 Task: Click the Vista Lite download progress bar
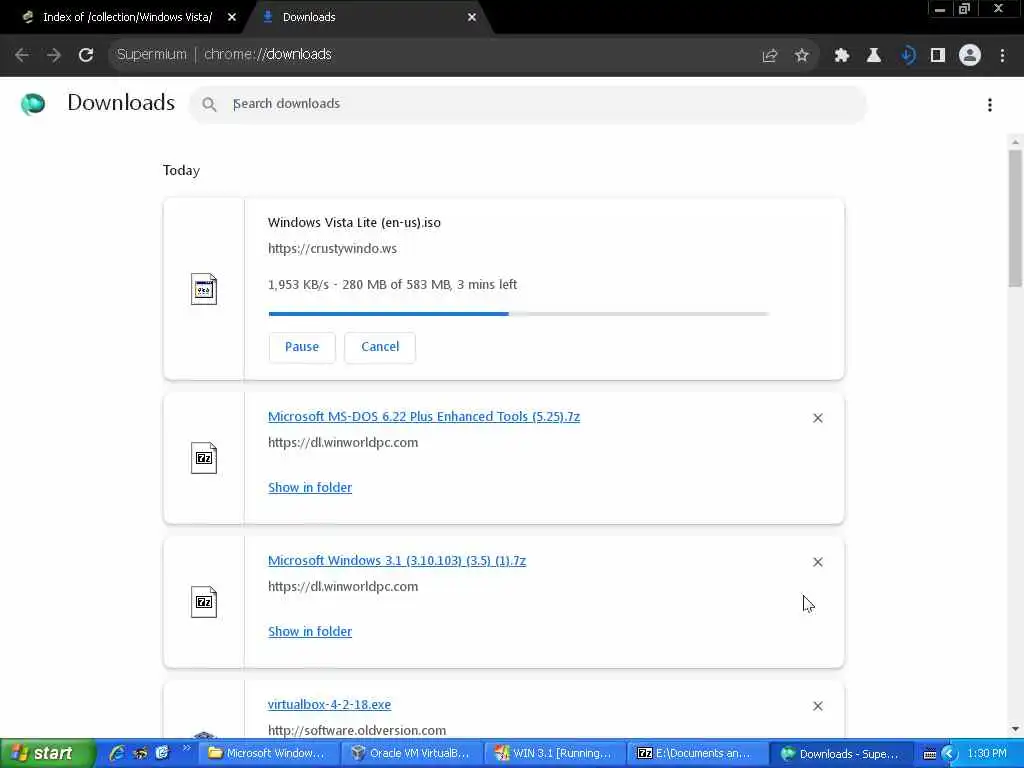point(519,313)
